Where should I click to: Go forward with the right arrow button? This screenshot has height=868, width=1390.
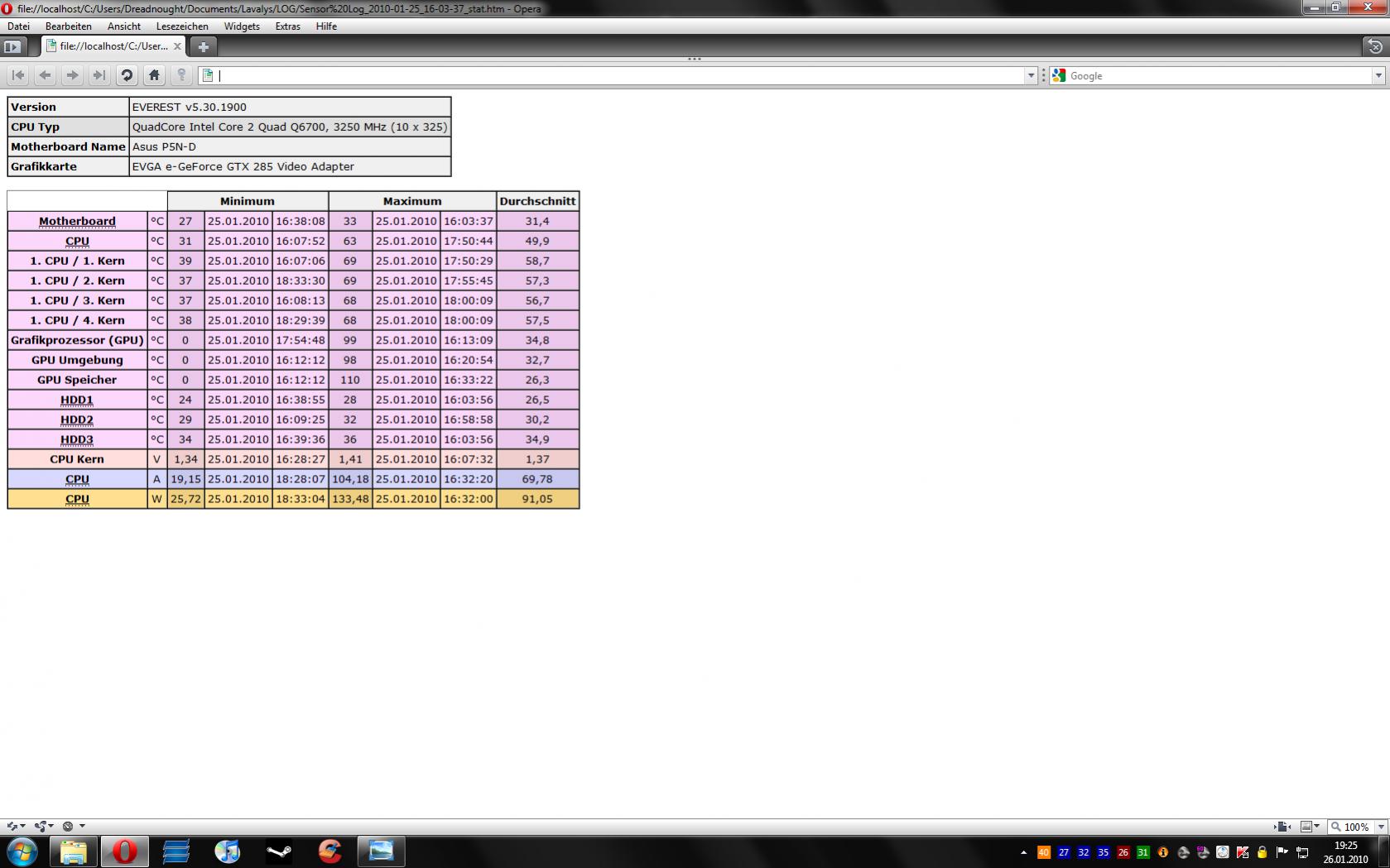coord(72,75)
